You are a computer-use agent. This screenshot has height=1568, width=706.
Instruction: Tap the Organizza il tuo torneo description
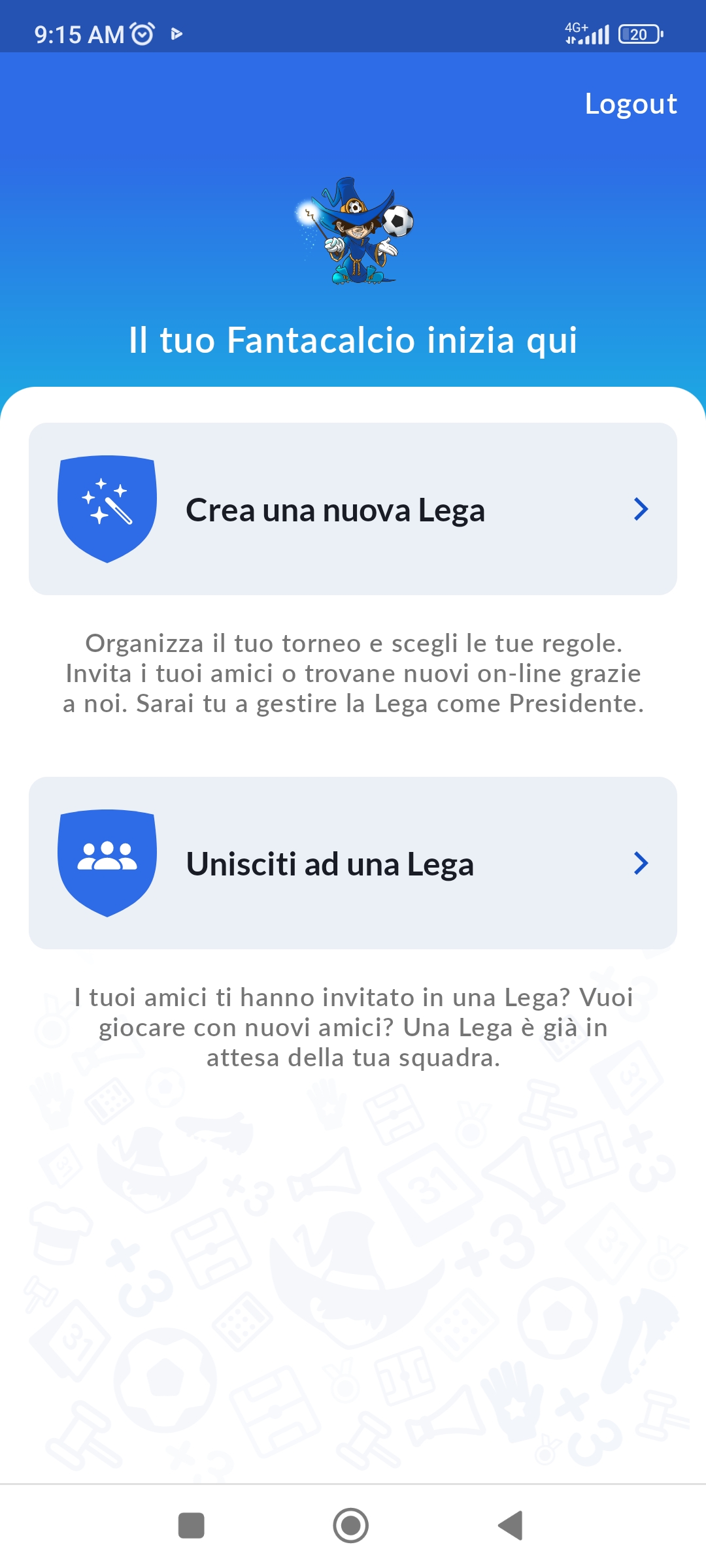[353, 674]
